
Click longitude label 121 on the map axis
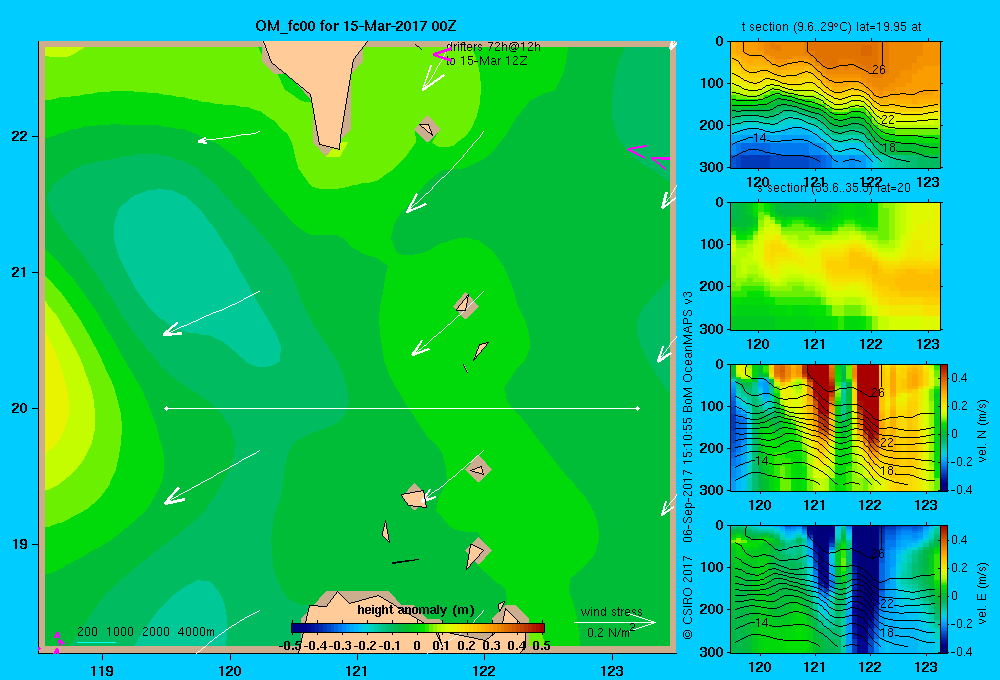357,670
